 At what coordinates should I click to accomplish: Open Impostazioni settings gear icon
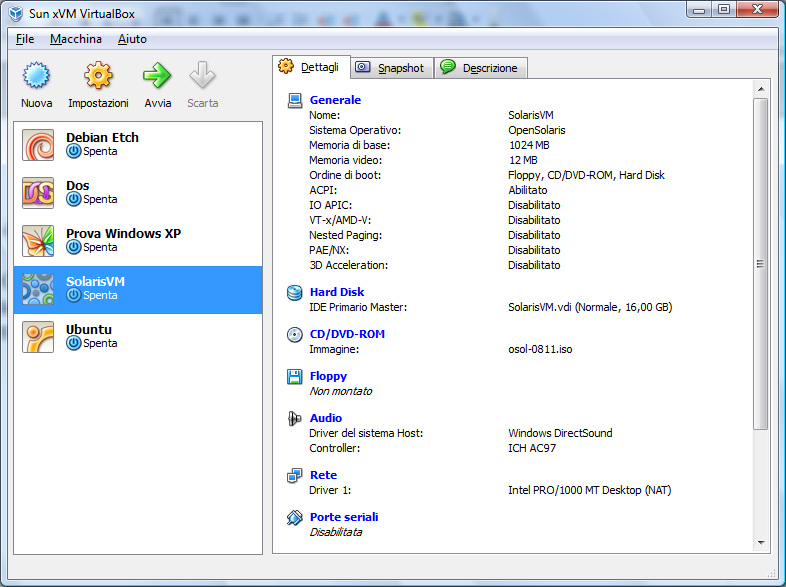(x=98, y=75)
